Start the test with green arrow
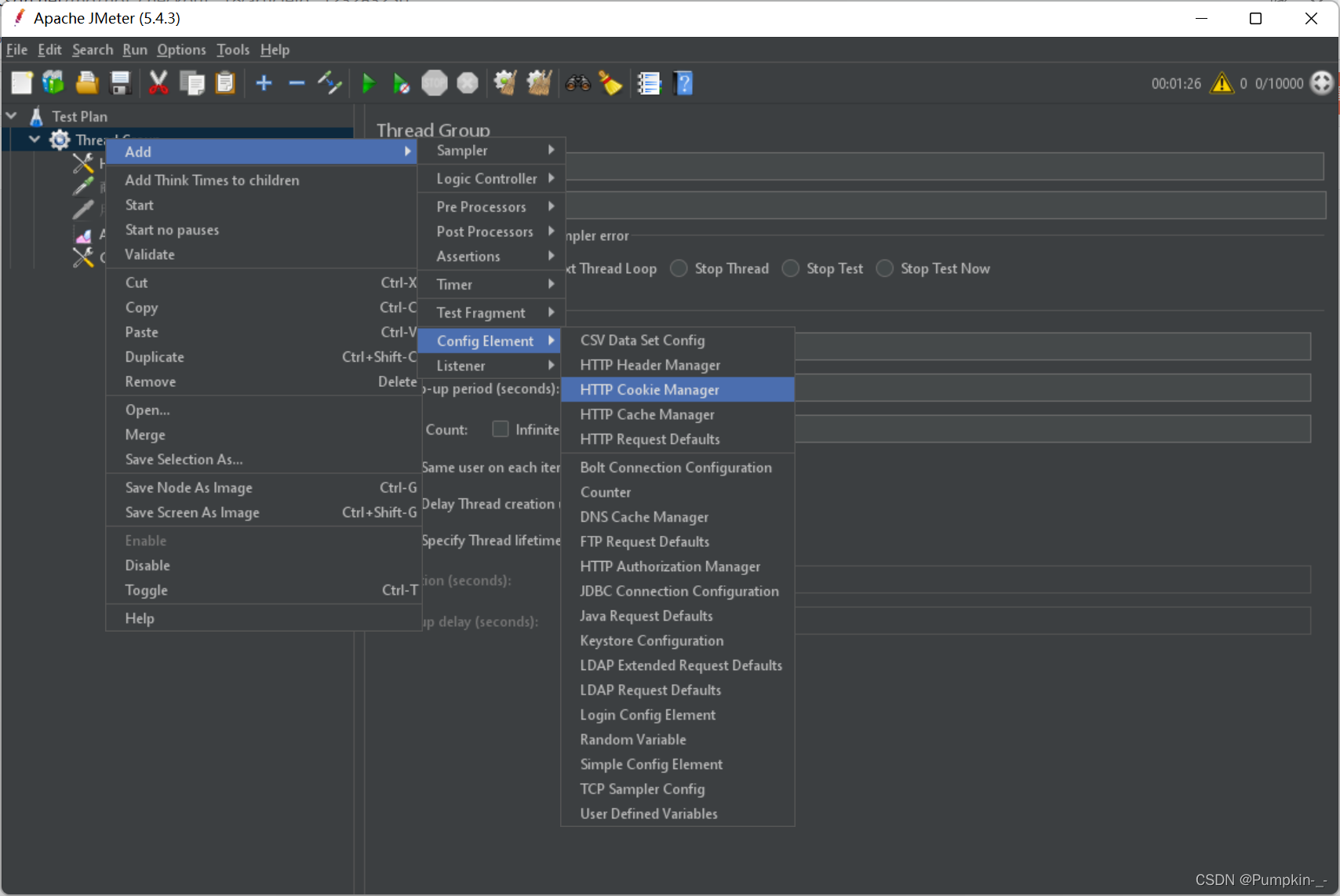The width and height of the screenshot is (1340, 896). (x=368, y=82)
